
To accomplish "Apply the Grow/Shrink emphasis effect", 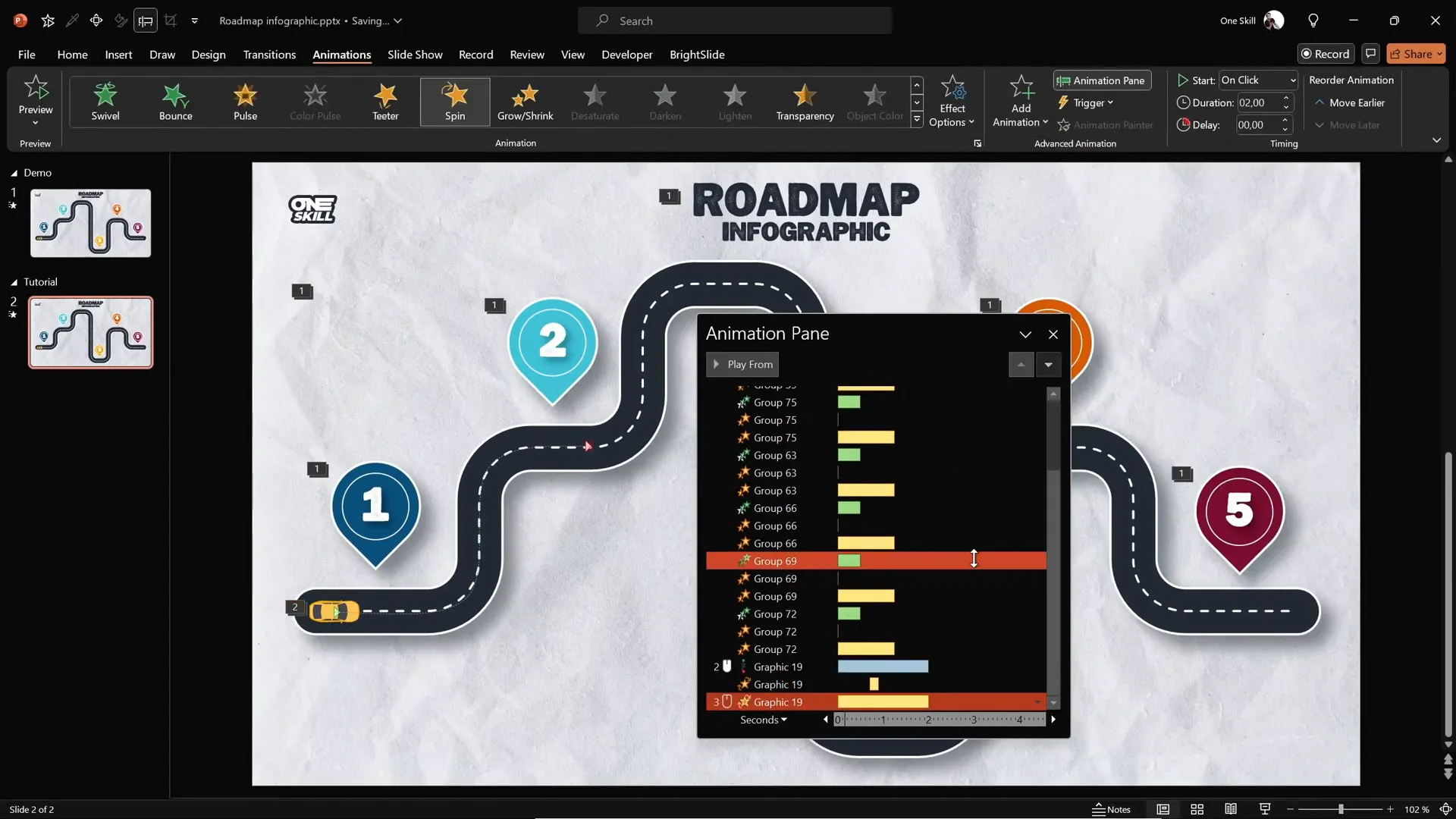I will point(525,102).
